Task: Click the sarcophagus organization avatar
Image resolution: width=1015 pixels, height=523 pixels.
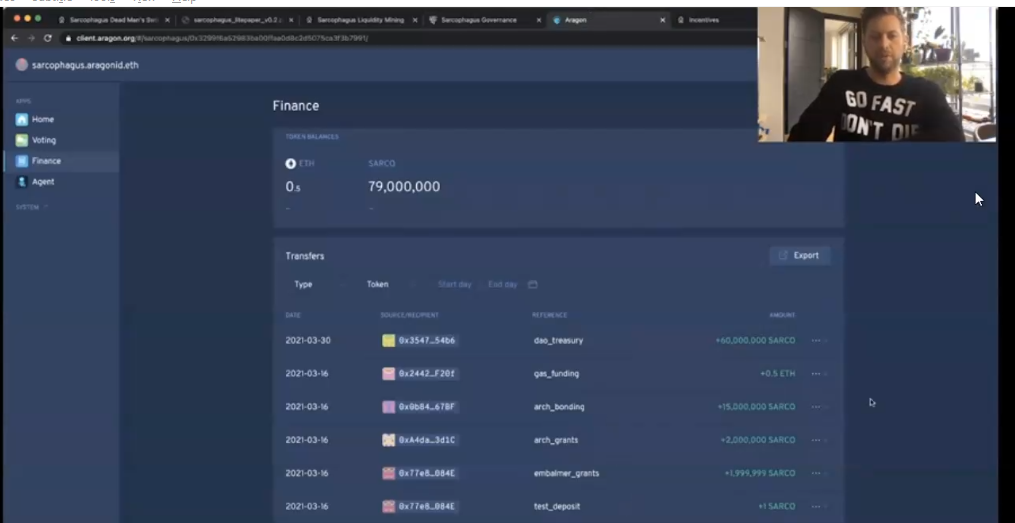Action: click(x=22, y=65)
